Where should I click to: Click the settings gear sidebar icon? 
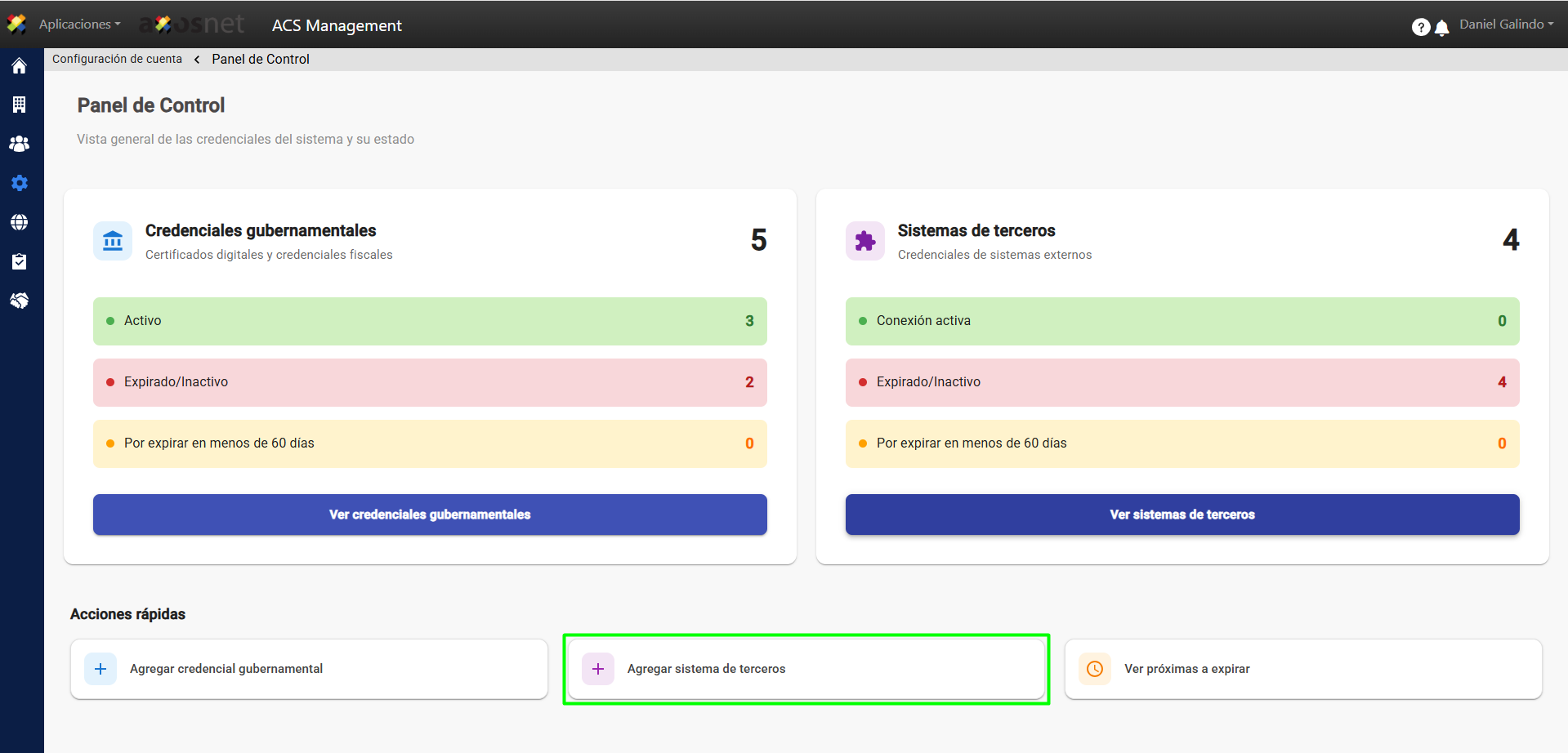[19, 183]
